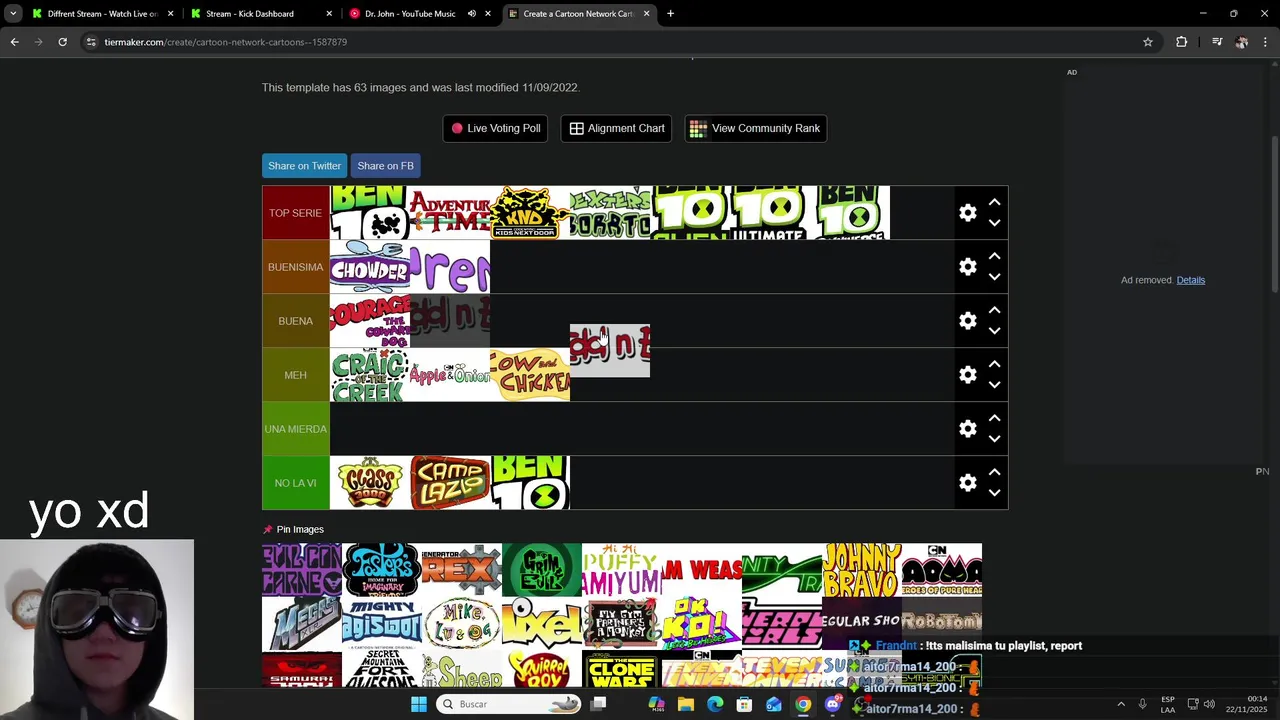Show hidden system tray icons
This screenshot has height=720, width=1280.
[1120, 704]
